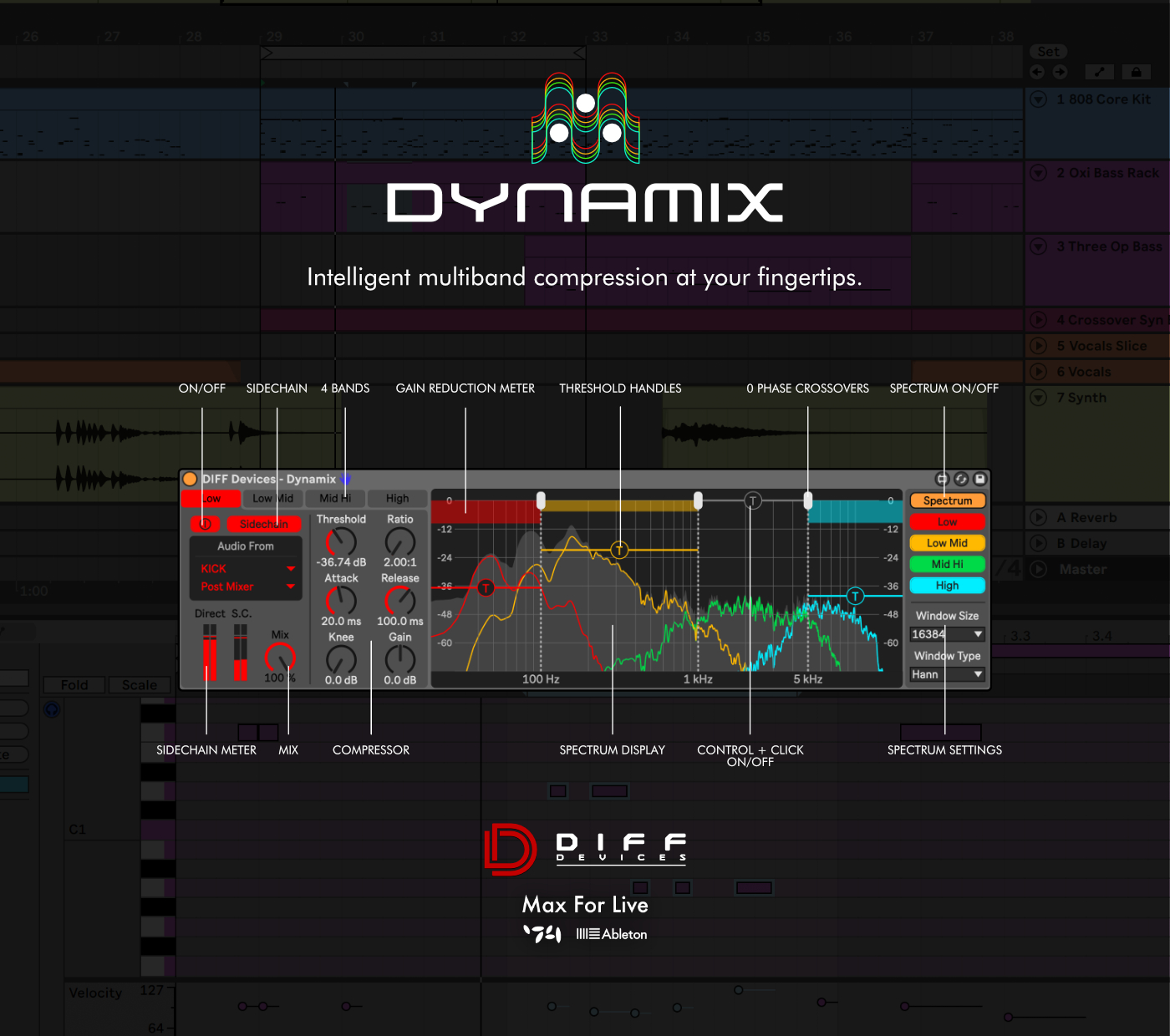Open the Post Mixer tap point dropdown
Image resolution: width=1170 pixels, height=1036 pixels.
point(246,587)
